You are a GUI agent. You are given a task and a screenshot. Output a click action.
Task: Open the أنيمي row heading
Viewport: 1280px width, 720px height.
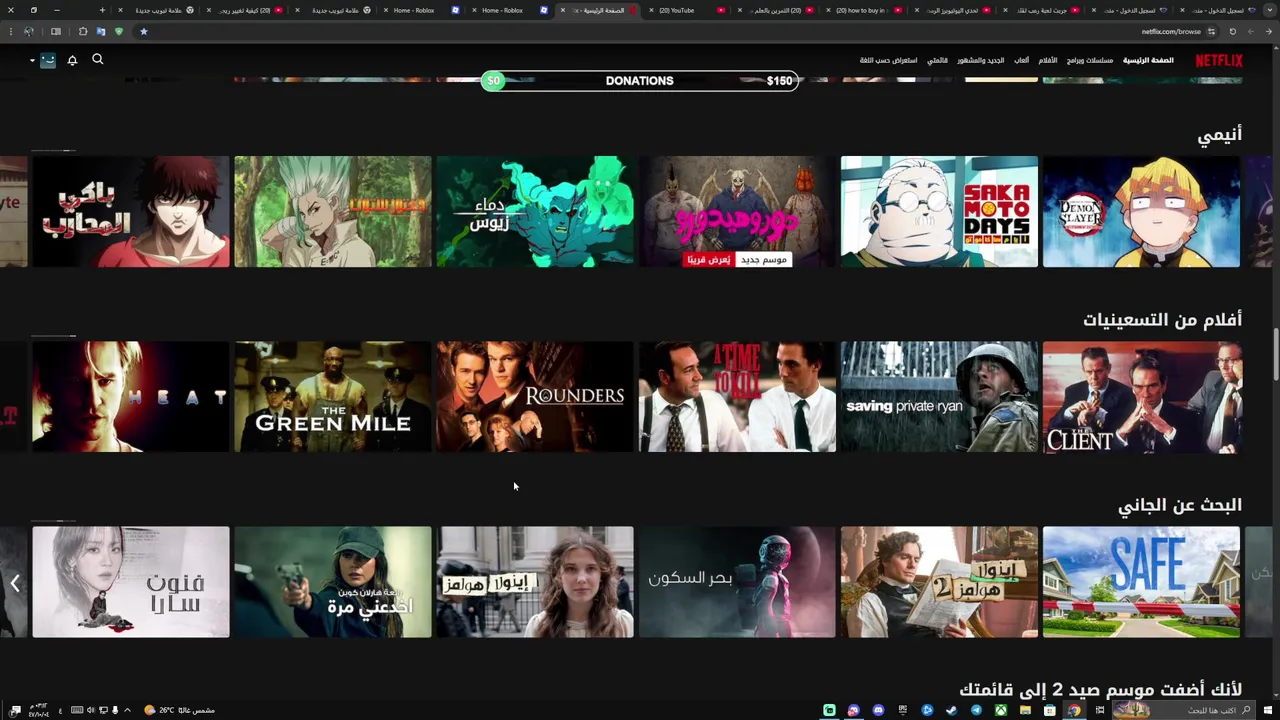[x=1220, y=135]
